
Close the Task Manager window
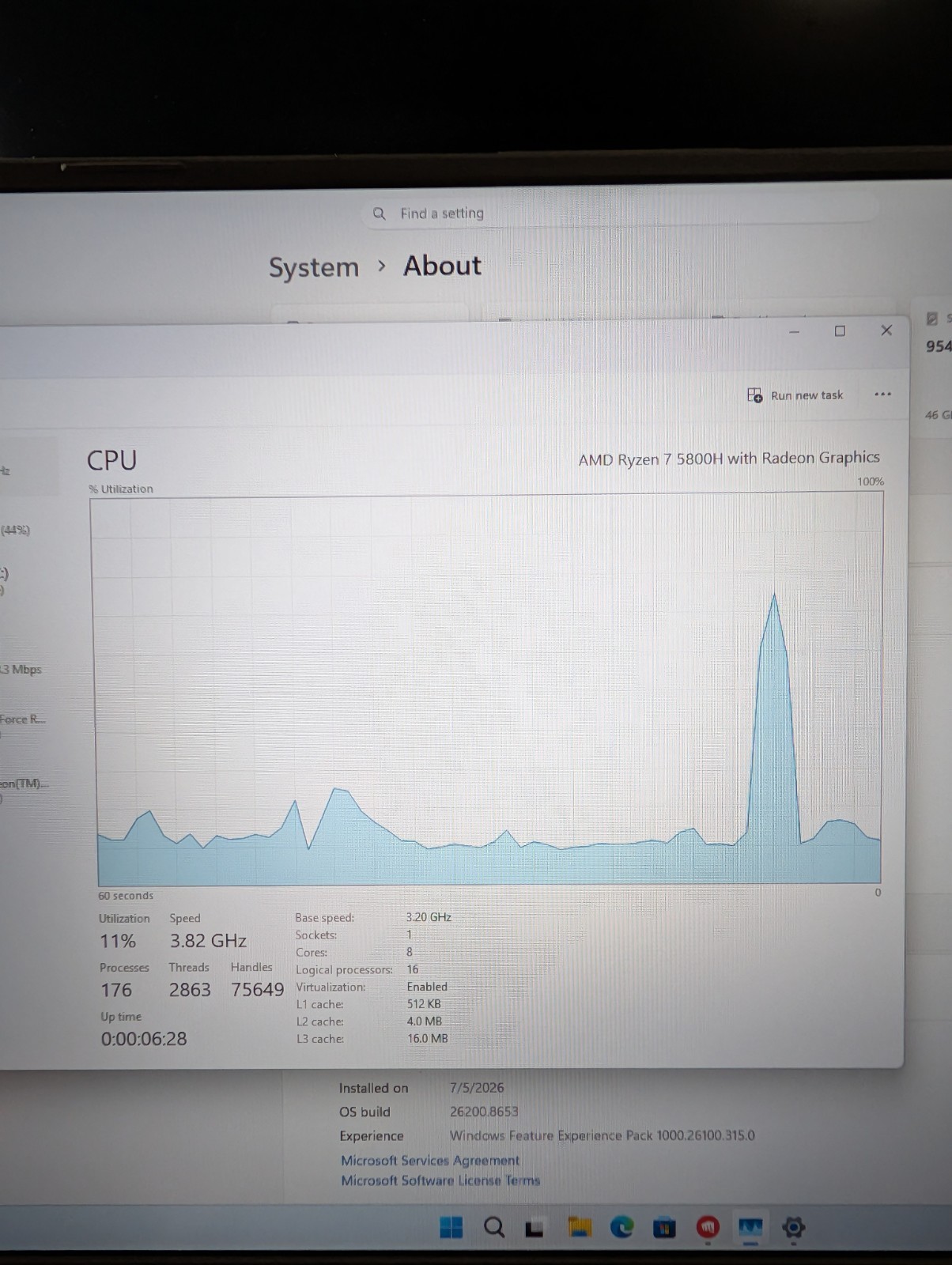pyautogui.click(x=886, y=330)
